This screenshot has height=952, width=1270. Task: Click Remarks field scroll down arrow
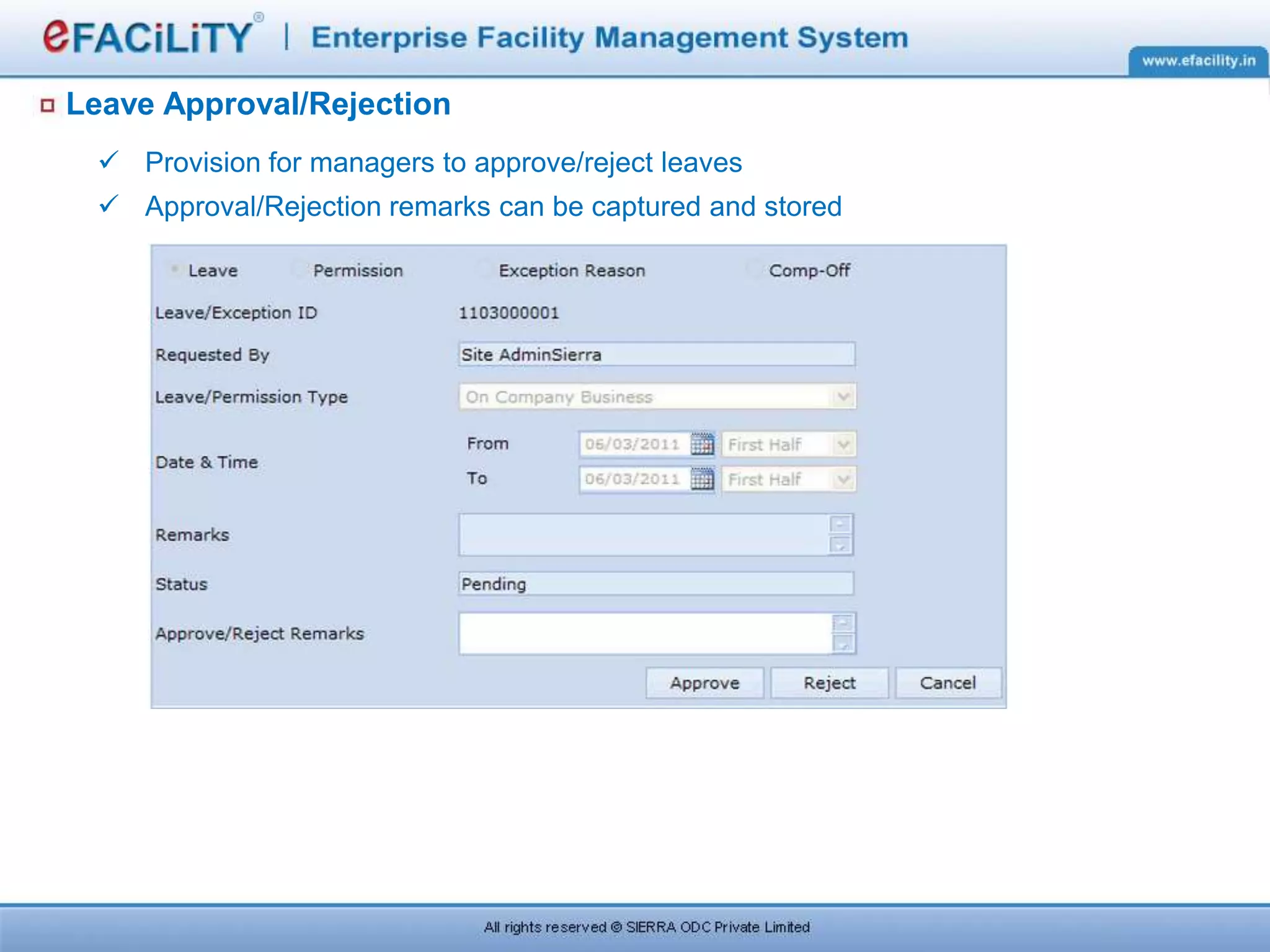pyautogui.click(x=840, y=545)
